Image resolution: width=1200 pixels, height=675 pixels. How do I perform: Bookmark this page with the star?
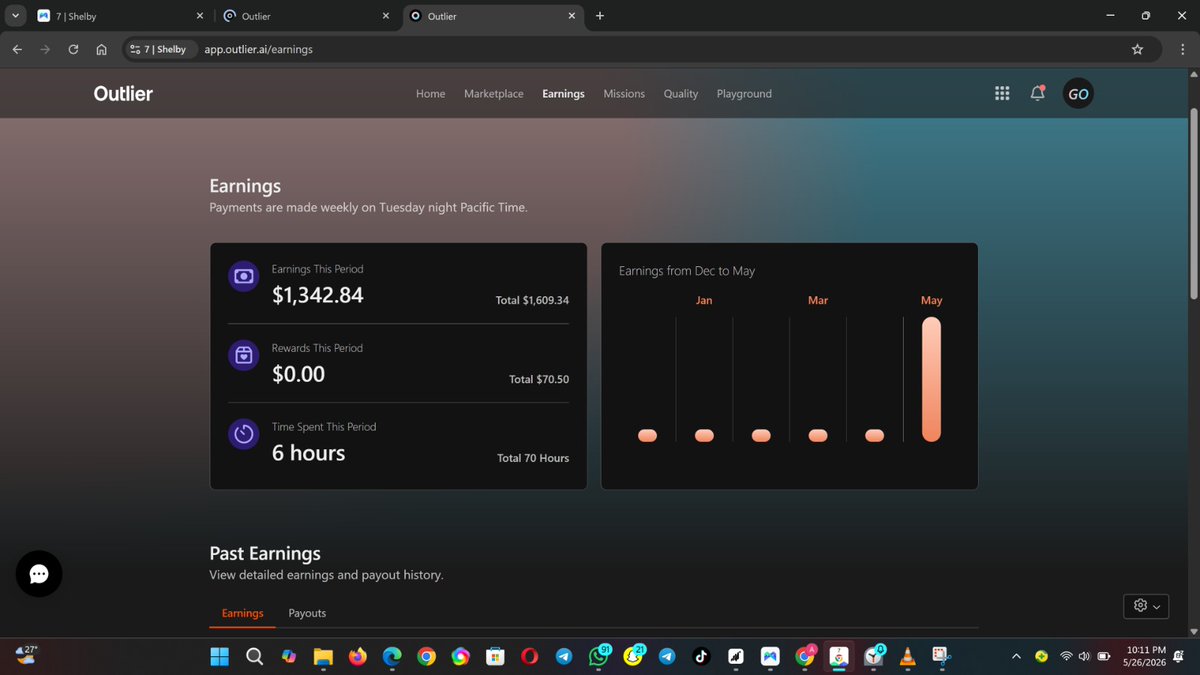tap(1137, 49)
